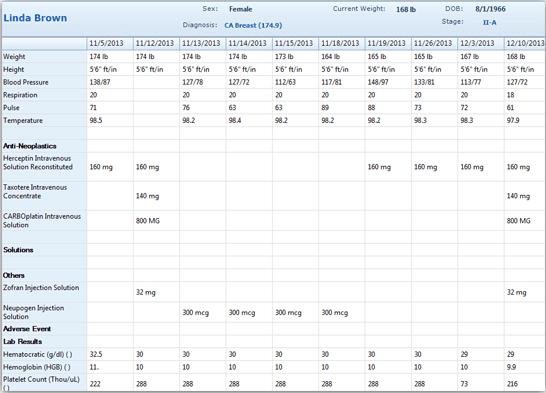Click the Solutions section heading
The image size is (546, 393).
coord(18,250)
